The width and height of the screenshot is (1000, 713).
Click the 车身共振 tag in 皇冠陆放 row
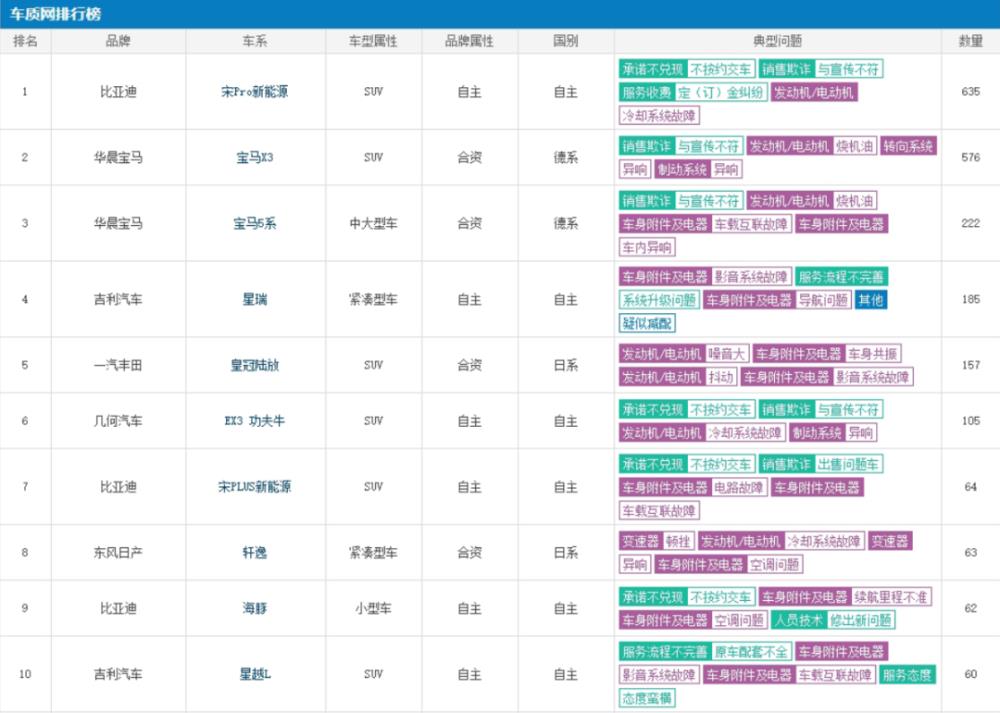point(872,354)
